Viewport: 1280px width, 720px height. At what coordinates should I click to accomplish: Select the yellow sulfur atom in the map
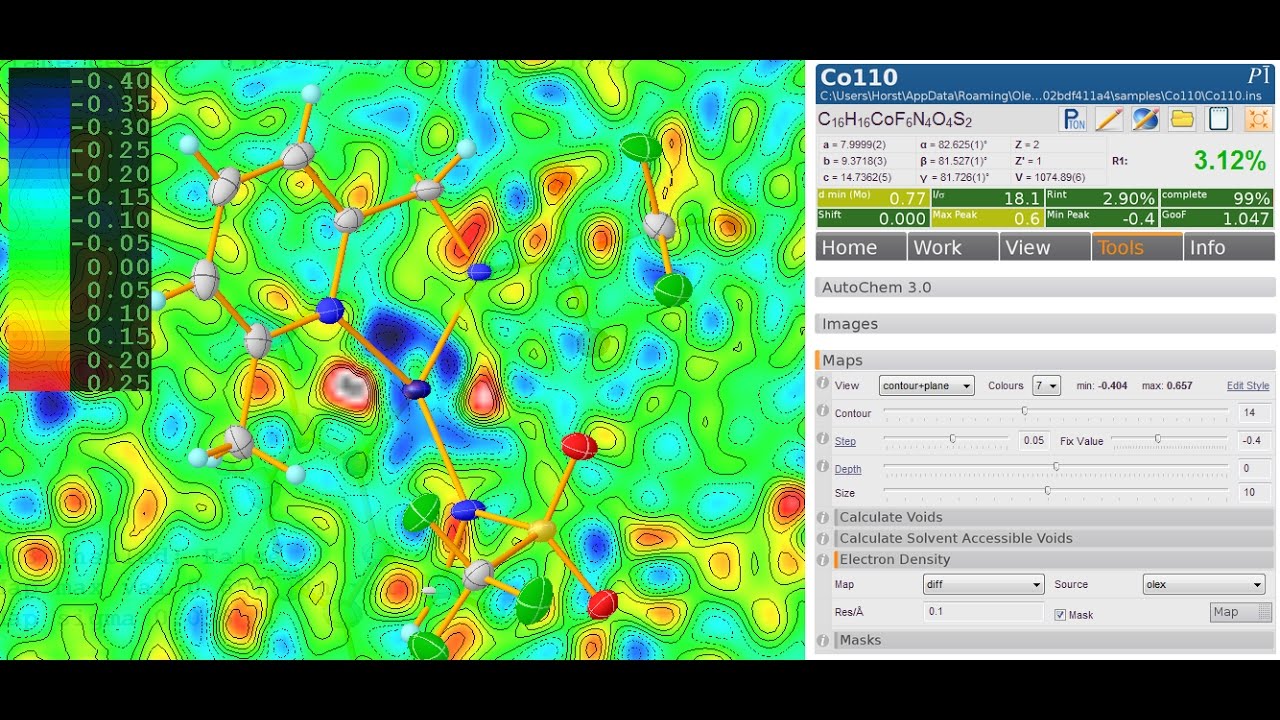542,531
